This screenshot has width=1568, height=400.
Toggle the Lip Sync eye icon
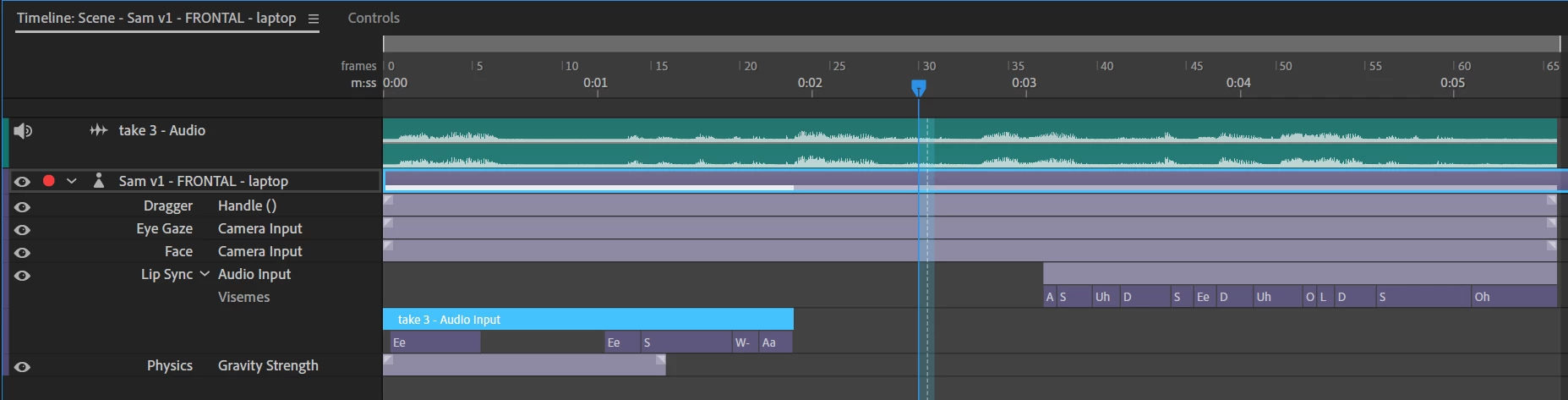point(23,275)
